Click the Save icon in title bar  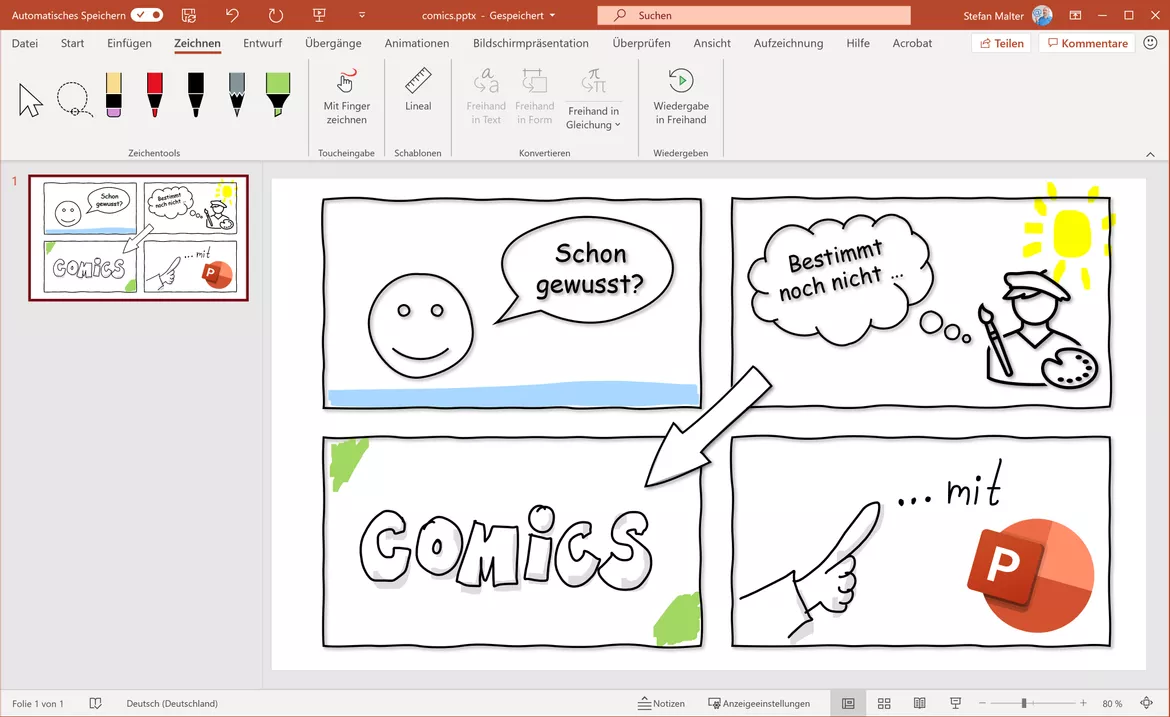(189, 15)
